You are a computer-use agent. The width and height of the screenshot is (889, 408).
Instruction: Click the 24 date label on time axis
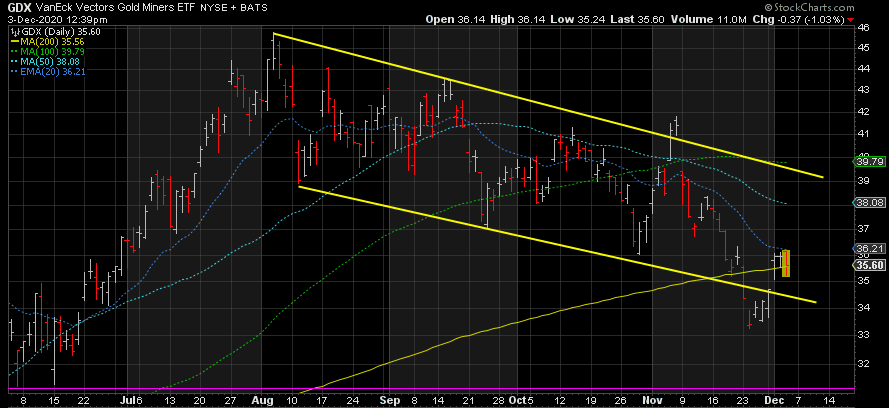point(355,400)
